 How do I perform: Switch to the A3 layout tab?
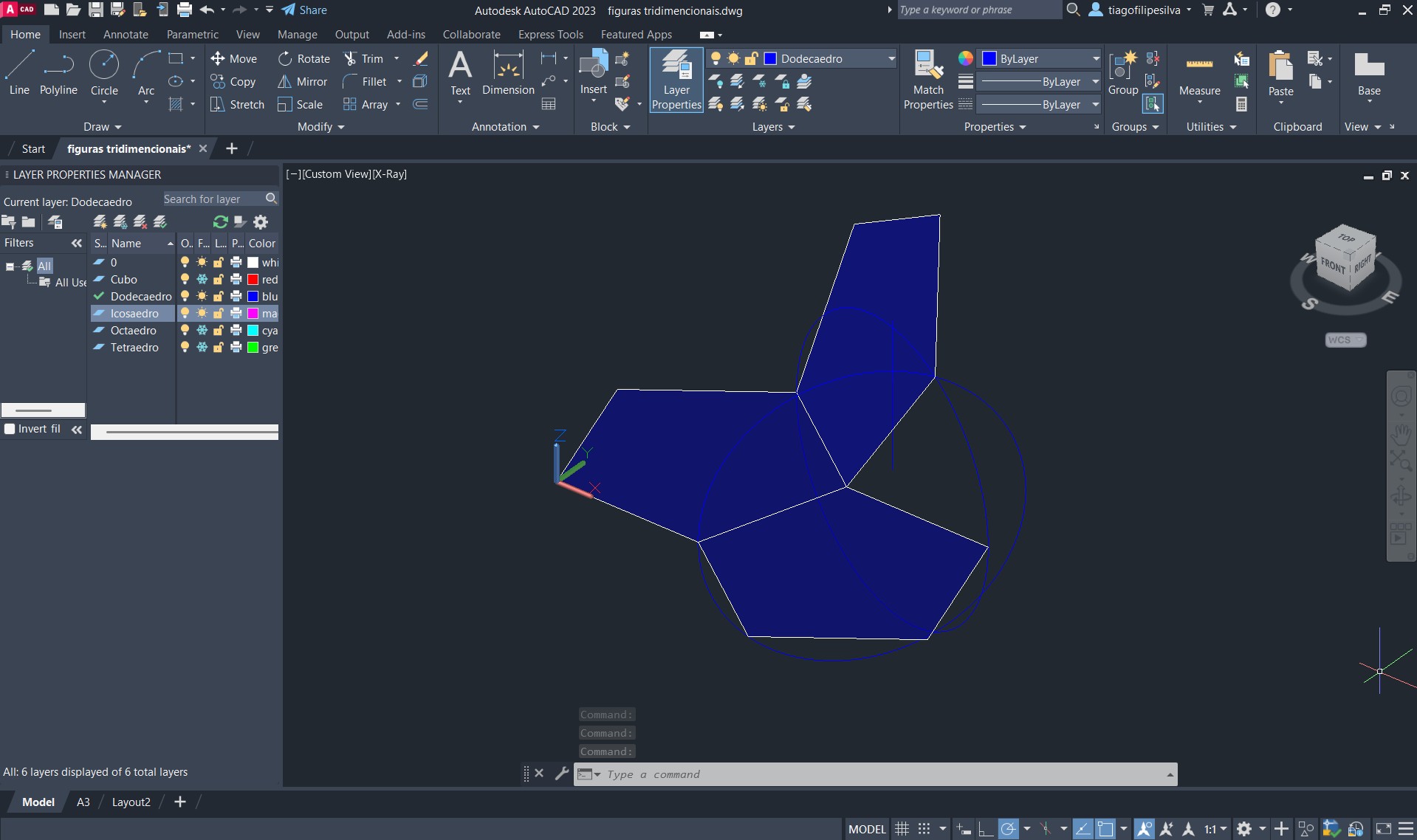click(x=83, y=802)
